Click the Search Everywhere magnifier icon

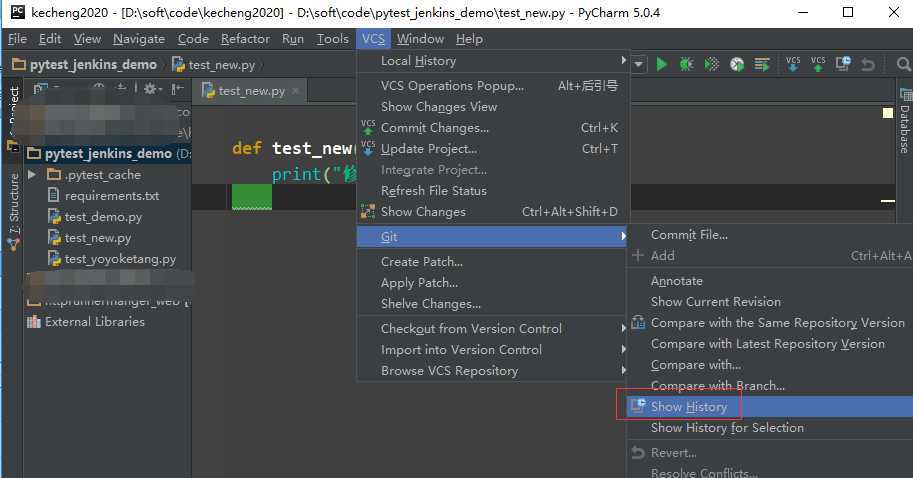903,64
